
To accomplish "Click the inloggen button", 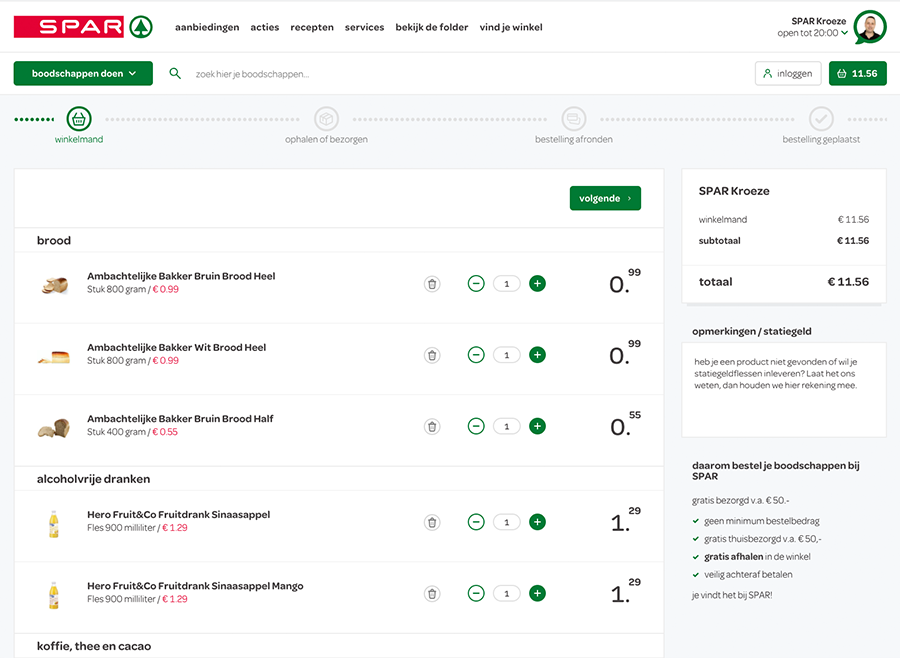I will (x=788, y=73).
